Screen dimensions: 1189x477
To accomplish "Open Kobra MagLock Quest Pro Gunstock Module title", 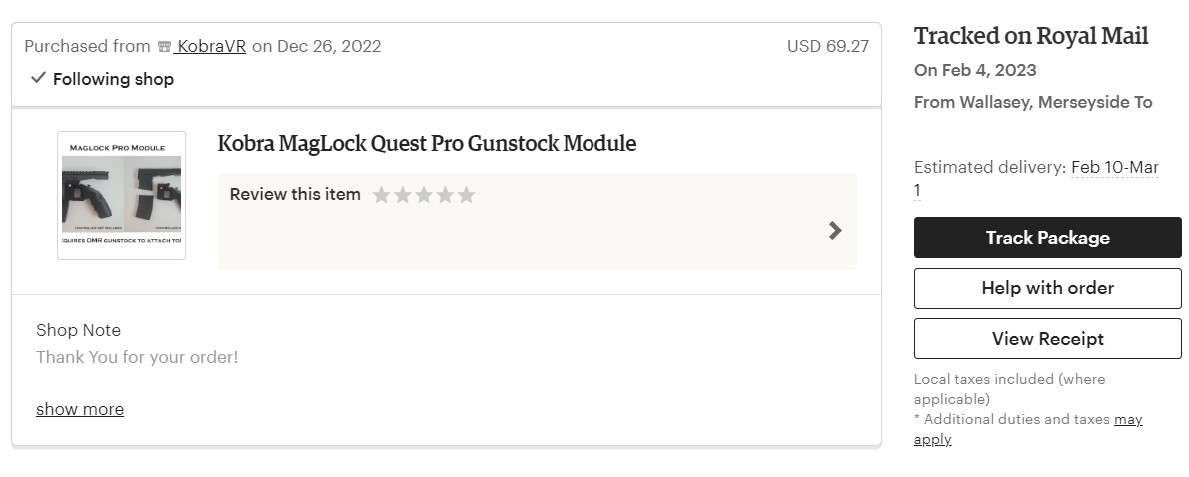I will pos(426,143).
